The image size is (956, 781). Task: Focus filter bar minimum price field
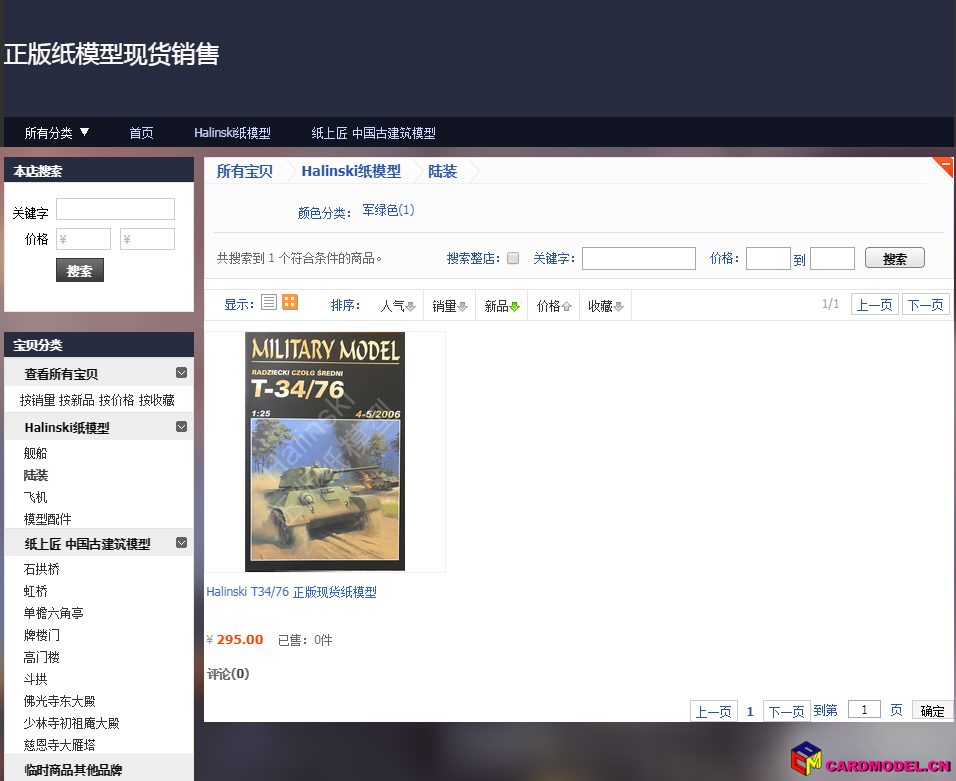pos(768,259)
